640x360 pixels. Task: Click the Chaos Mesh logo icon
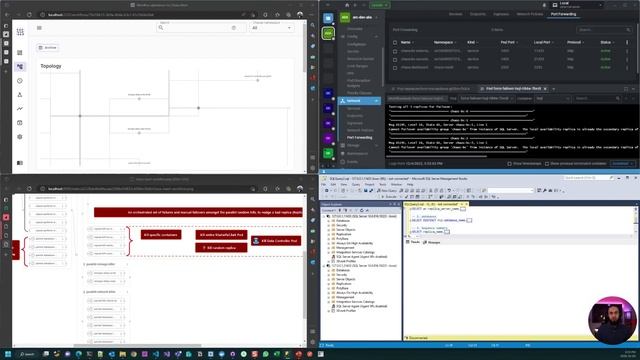pos(20,32)
